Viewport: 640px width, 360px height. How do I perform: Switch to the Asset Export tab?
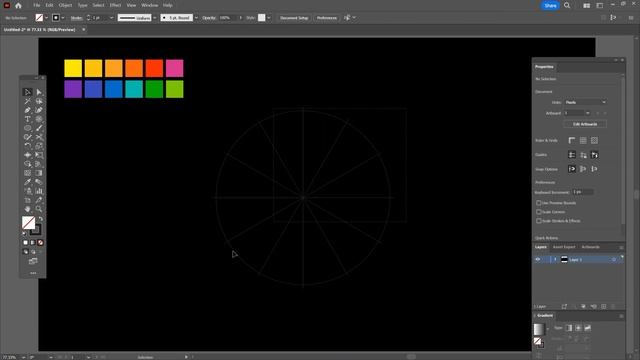(564, 247)
